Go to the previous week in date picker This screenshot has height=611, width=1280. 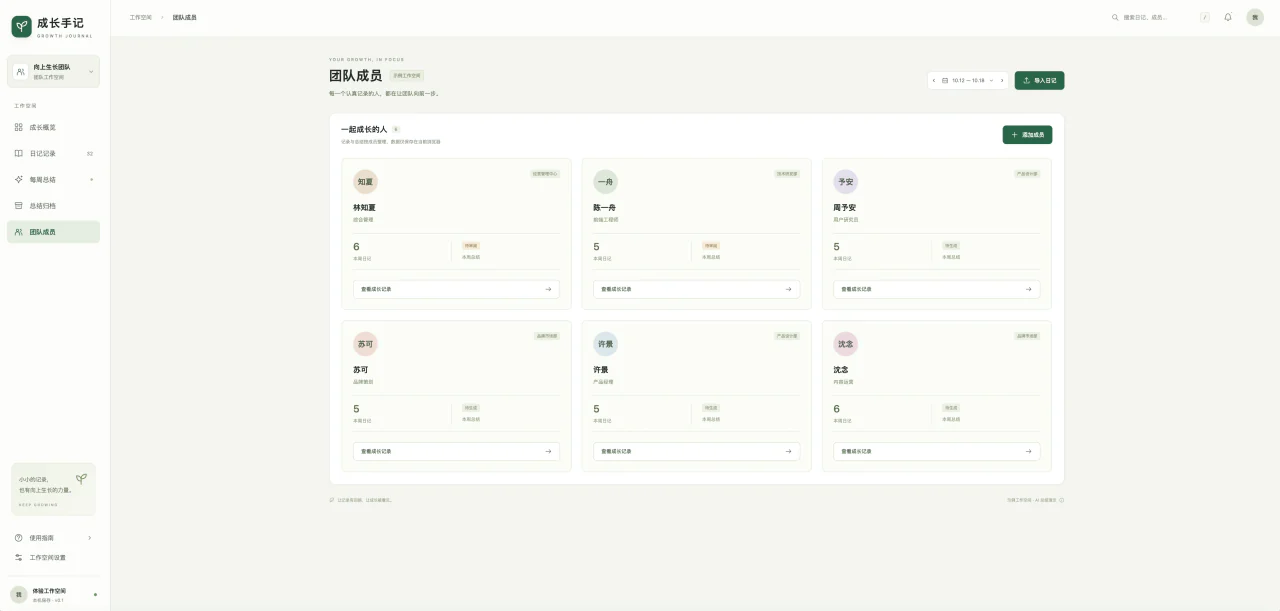[934, 80]
